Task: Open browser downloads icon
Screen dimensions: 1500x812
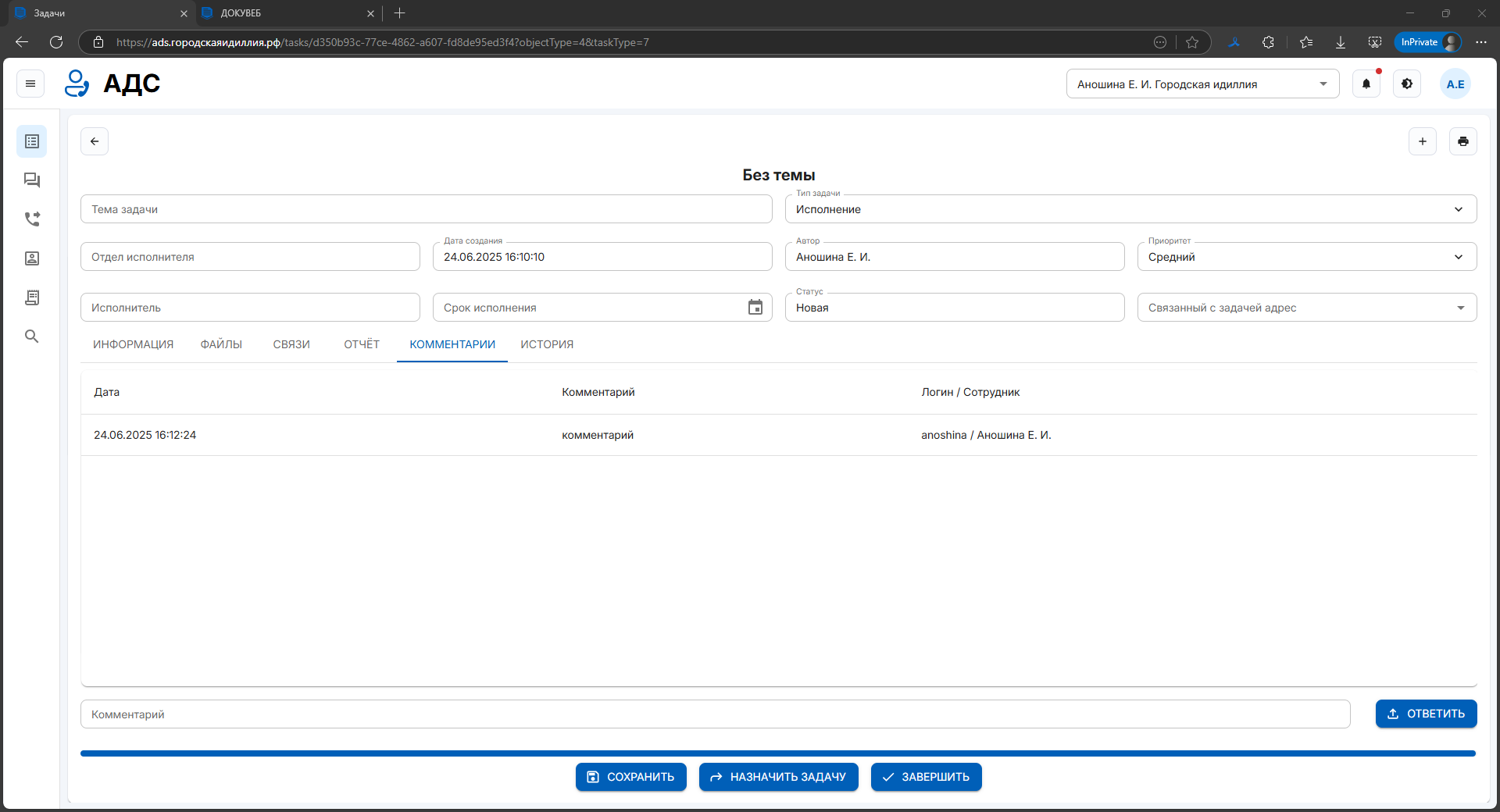Action: [1341, 42]
